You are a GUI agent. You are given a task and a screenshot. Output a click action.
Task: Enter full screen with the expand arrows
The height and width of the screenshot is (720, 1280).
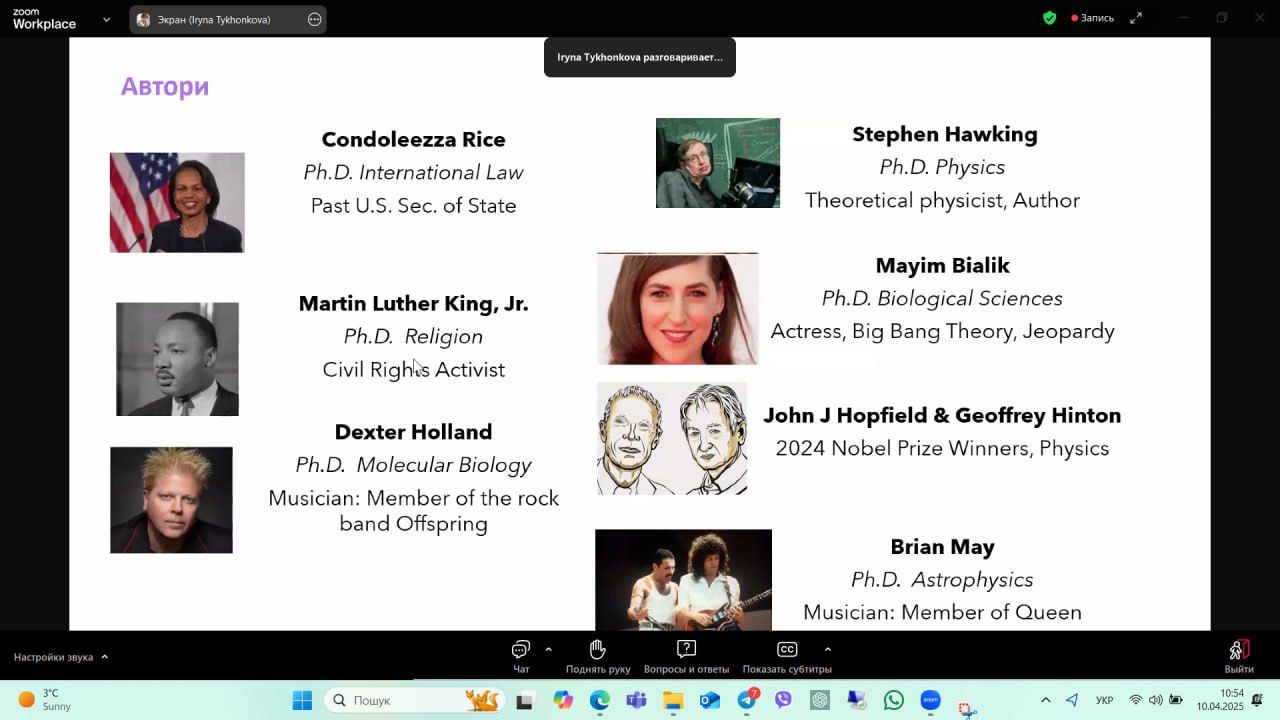tap(1136, 18)
